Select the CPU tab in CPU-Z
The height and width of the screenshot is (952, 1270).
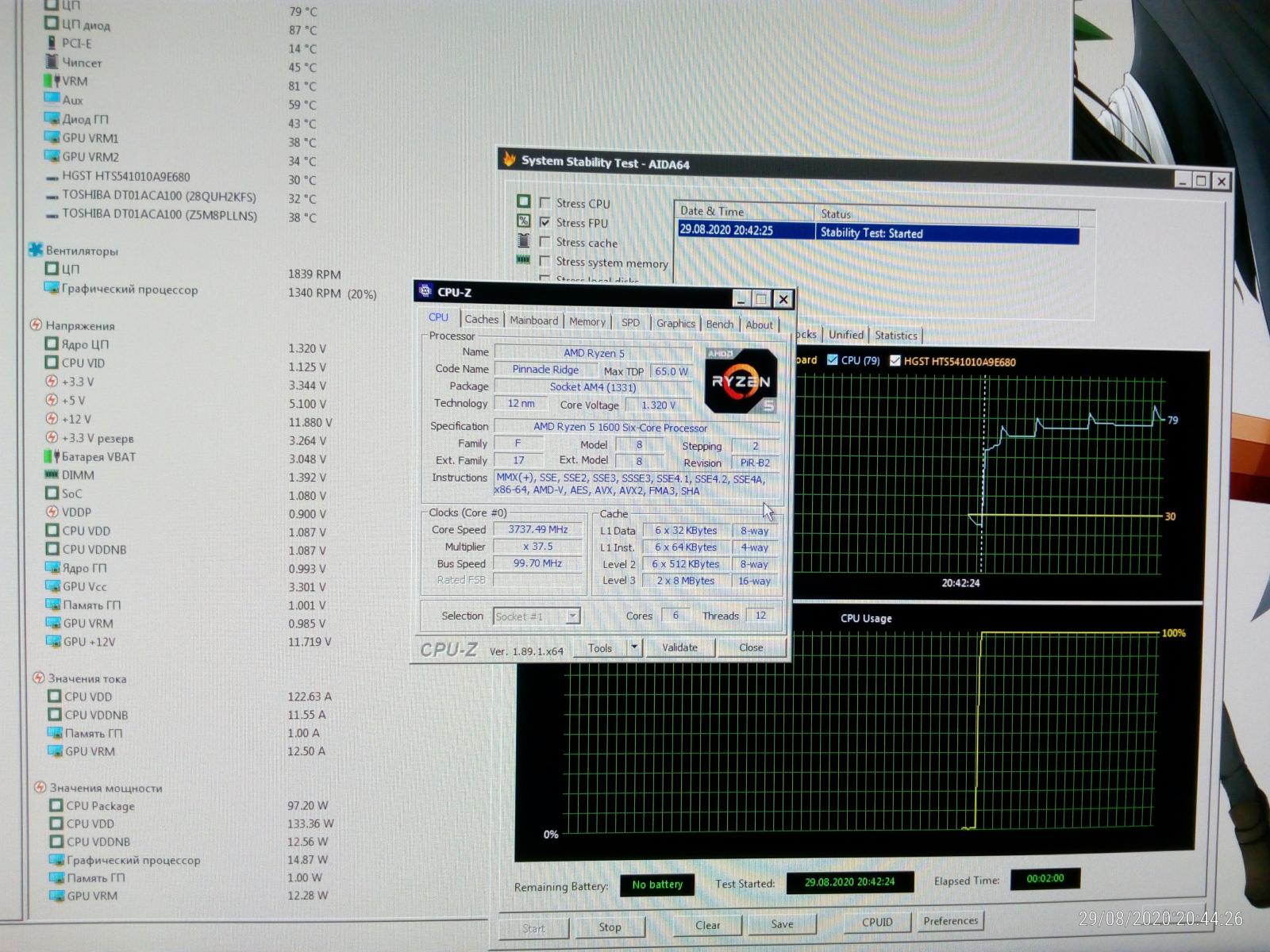pos(438,317)
